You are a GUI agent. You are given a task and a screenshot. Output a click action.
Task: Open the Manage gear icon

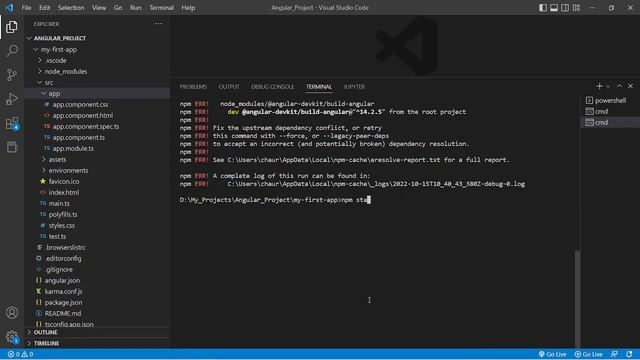(x=12, y=337)
